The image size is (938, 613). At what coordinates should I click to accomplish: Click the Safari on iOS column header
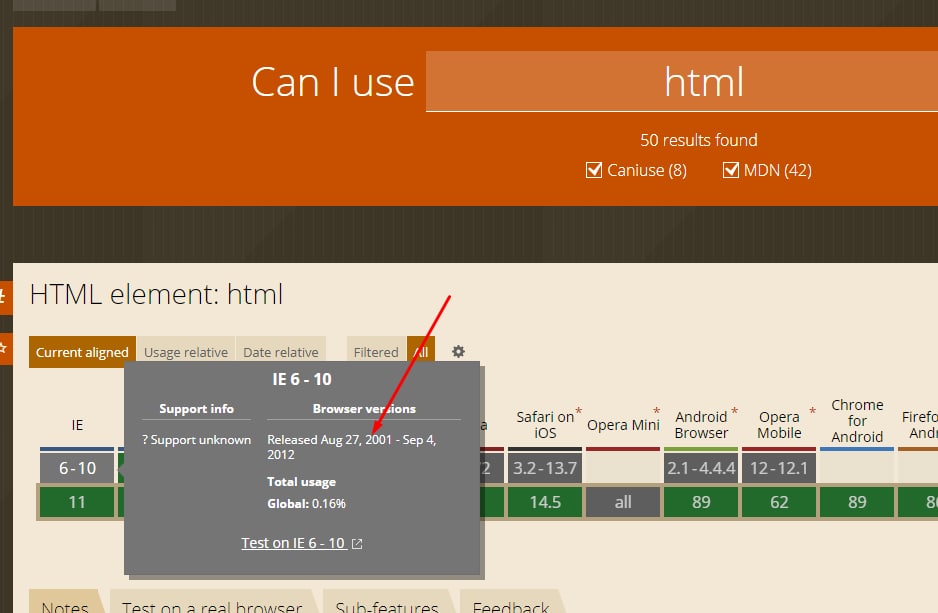point(545,424)
